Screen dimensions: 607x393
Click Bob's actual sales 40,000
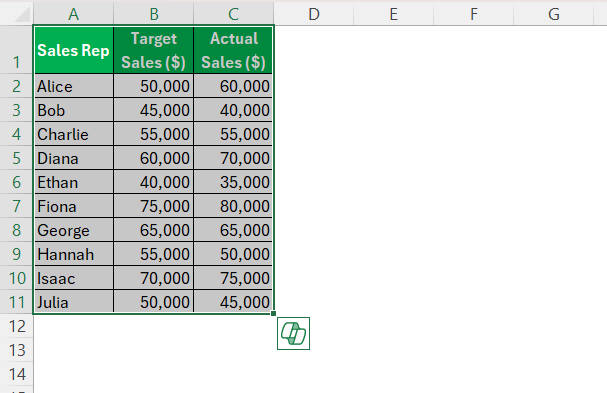pos(233,110)
